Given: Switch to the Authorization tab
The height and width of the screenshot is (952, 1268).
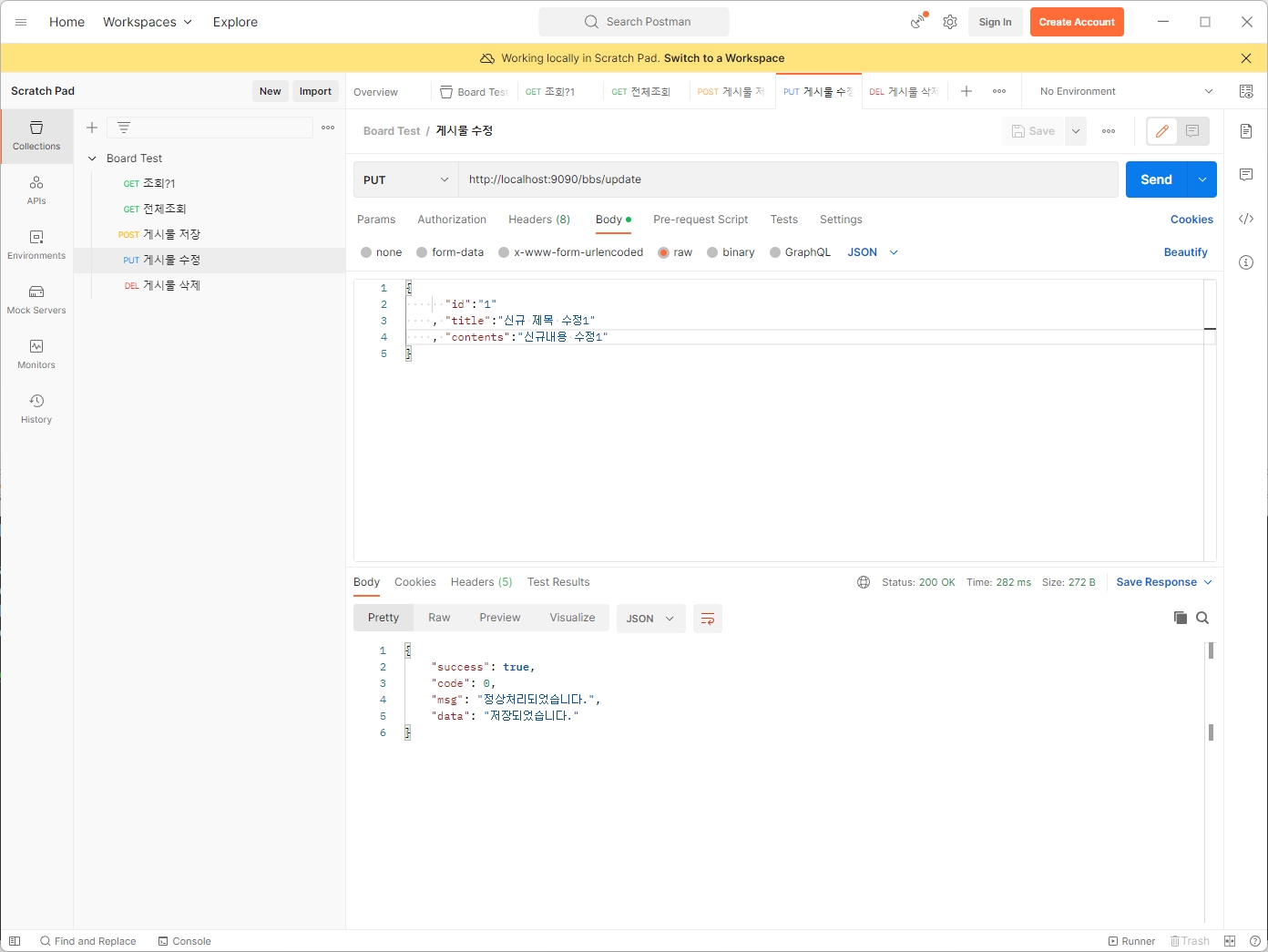Looking at the screenshot, I should [x=452, y=220].
